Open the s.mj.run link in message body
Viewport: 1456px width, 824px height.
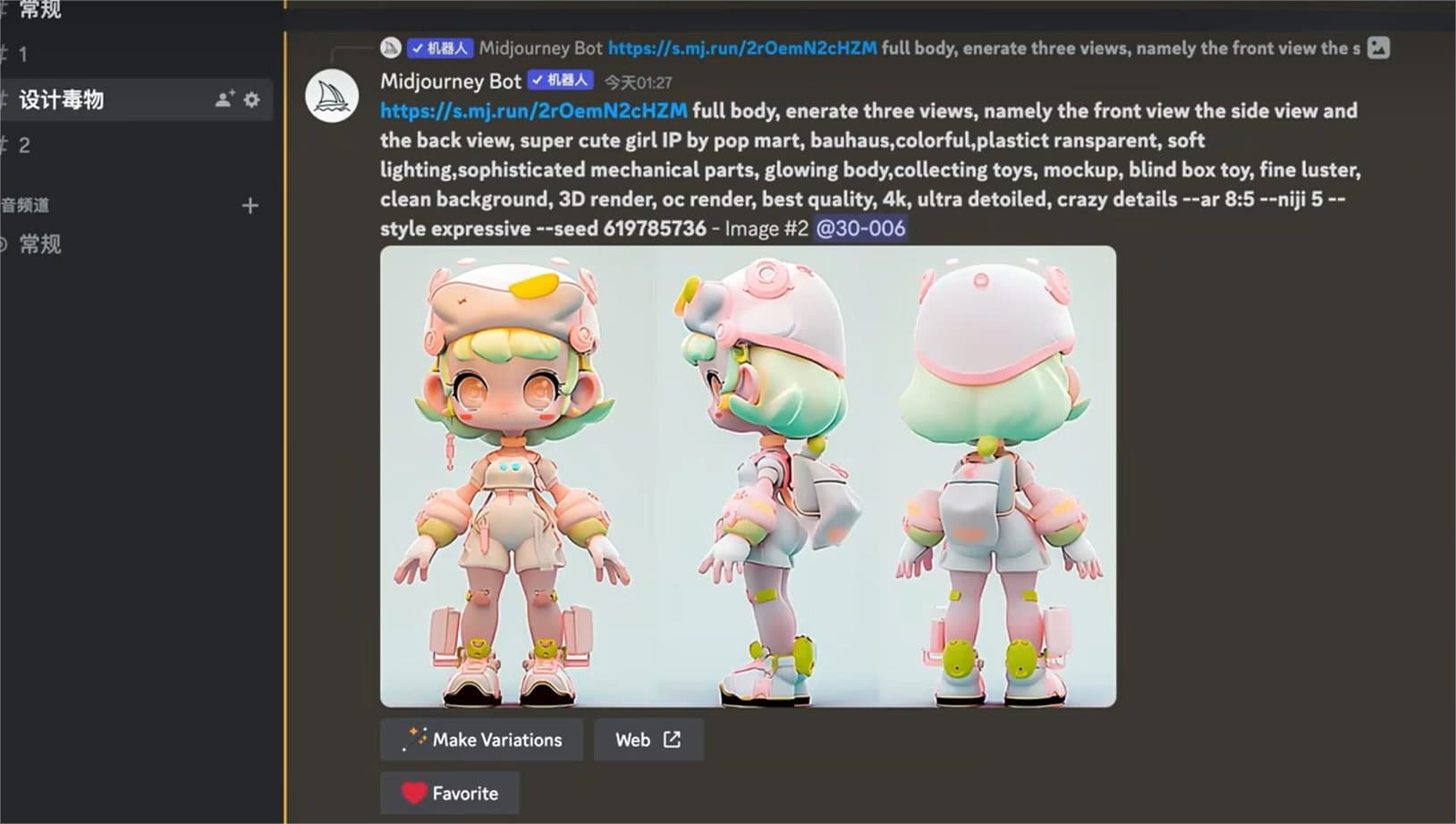(534, 111)
